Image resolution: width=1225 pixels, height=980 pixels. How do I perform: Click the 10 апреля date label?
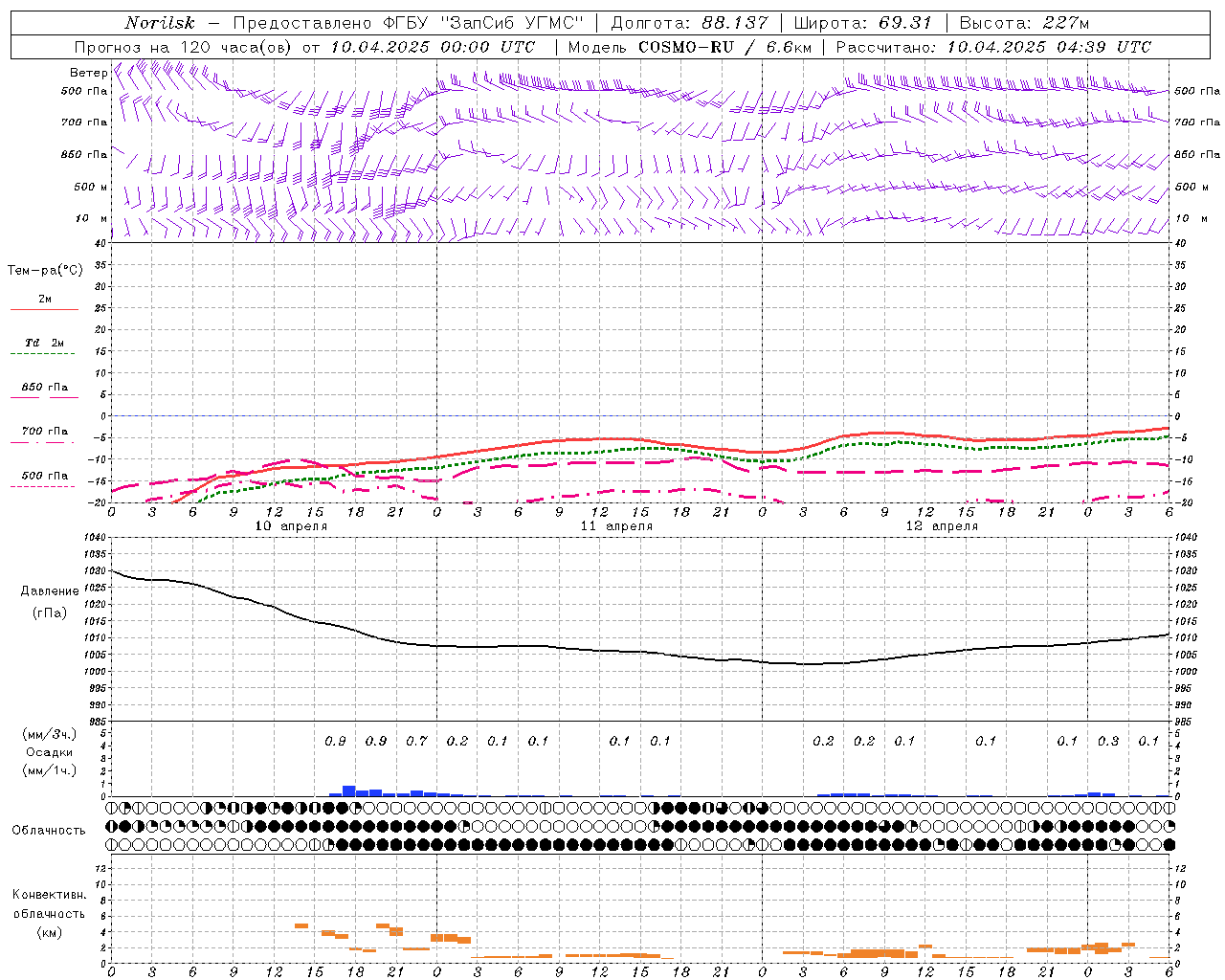point(291,526)
